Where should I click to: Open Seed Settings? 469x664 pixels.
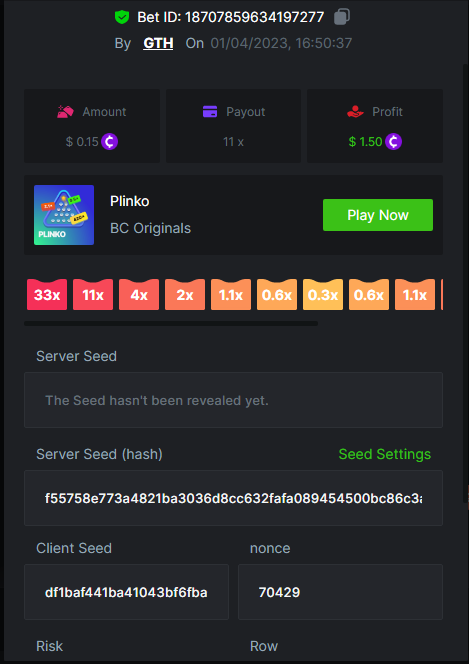tap(385, 454)
